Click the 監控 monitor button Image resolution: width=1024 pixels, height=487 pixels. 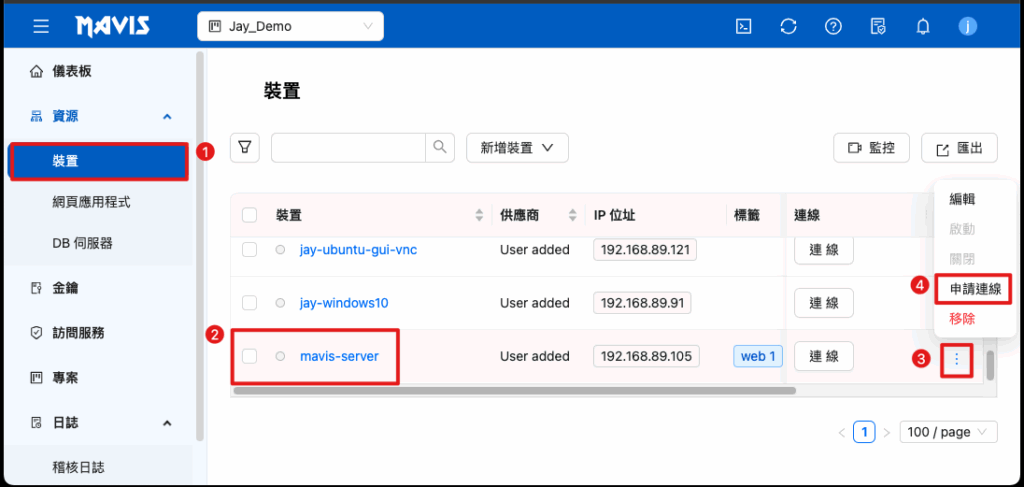[x=871, y=148]
